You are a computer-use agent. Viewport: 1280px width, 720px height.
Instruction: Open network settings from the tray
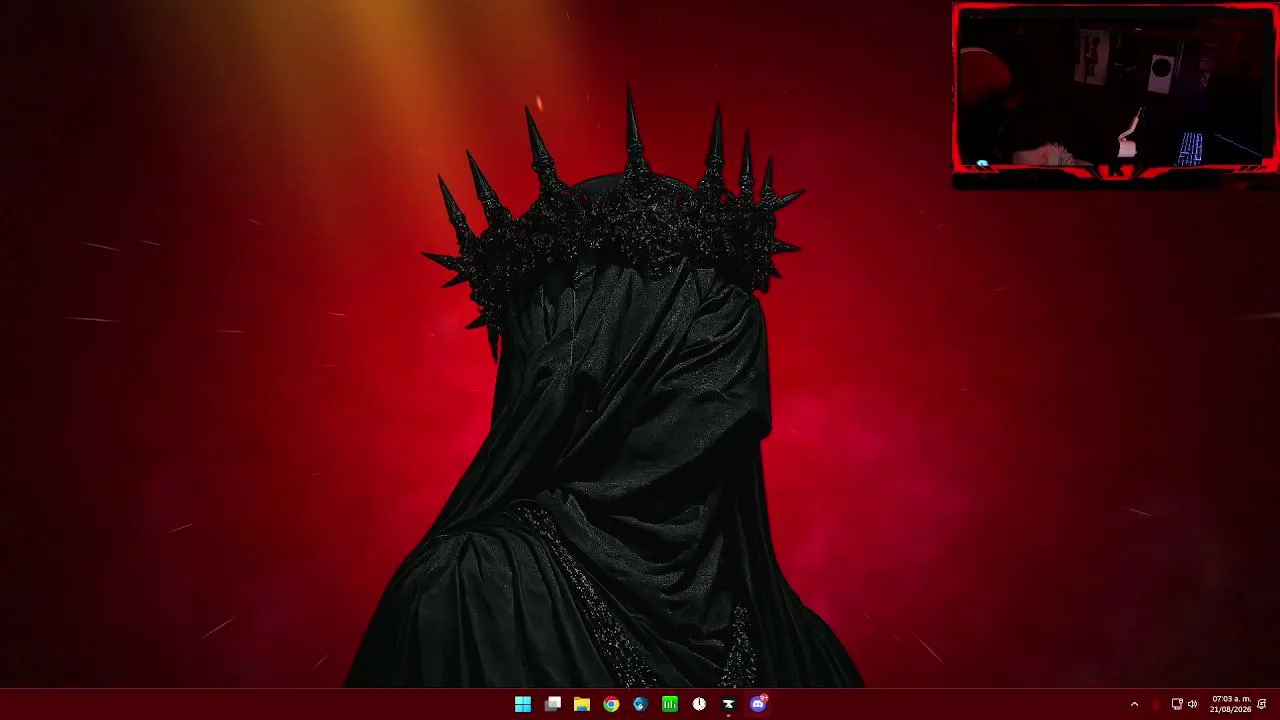coord(1177,704)
